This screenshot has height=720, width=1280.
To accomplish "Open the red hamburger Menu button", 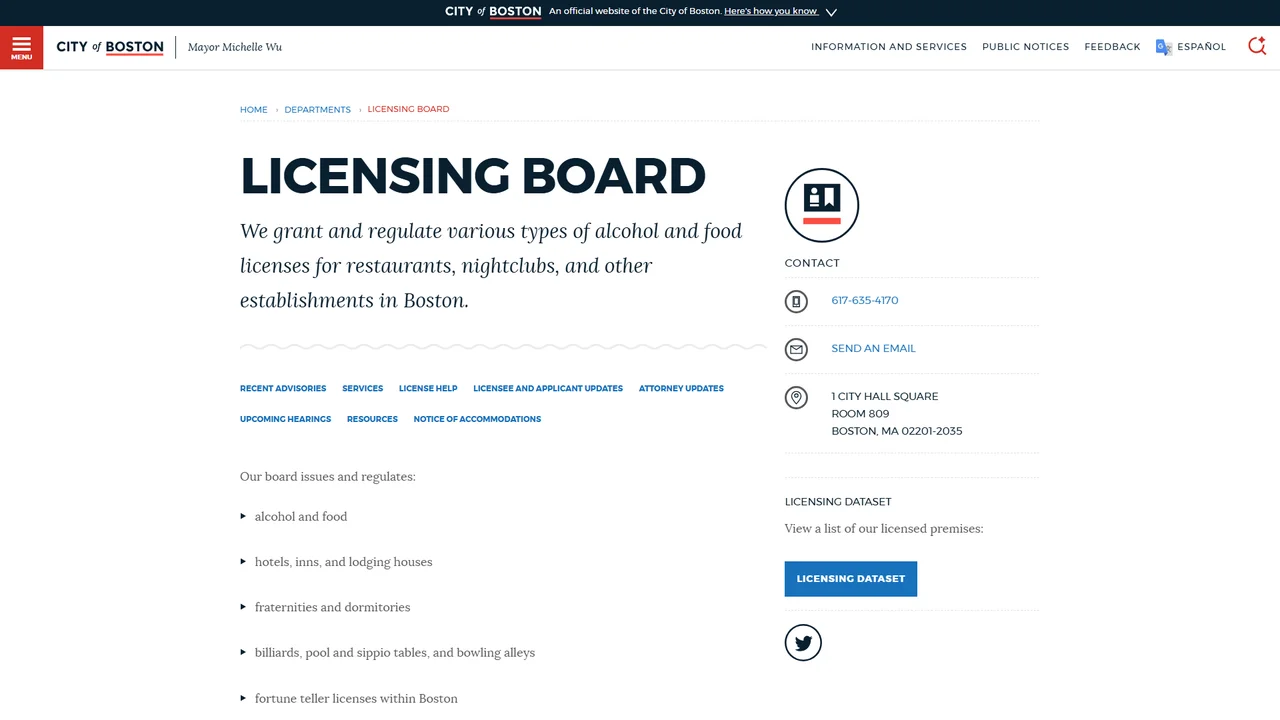I will (x=21, y=47).
